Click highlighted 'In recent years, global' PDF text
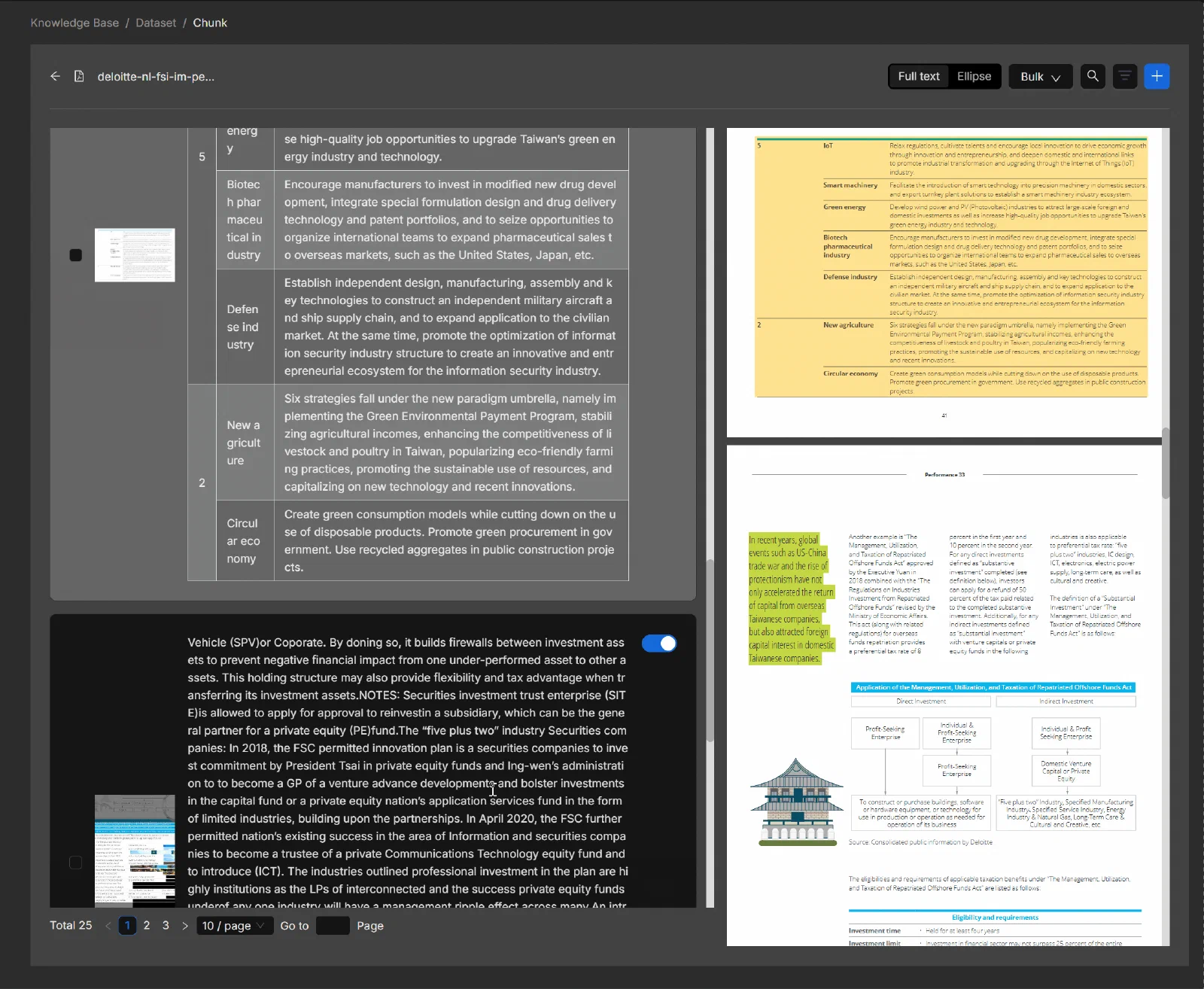The image size is (1204, 989). (x=791, y=599)
